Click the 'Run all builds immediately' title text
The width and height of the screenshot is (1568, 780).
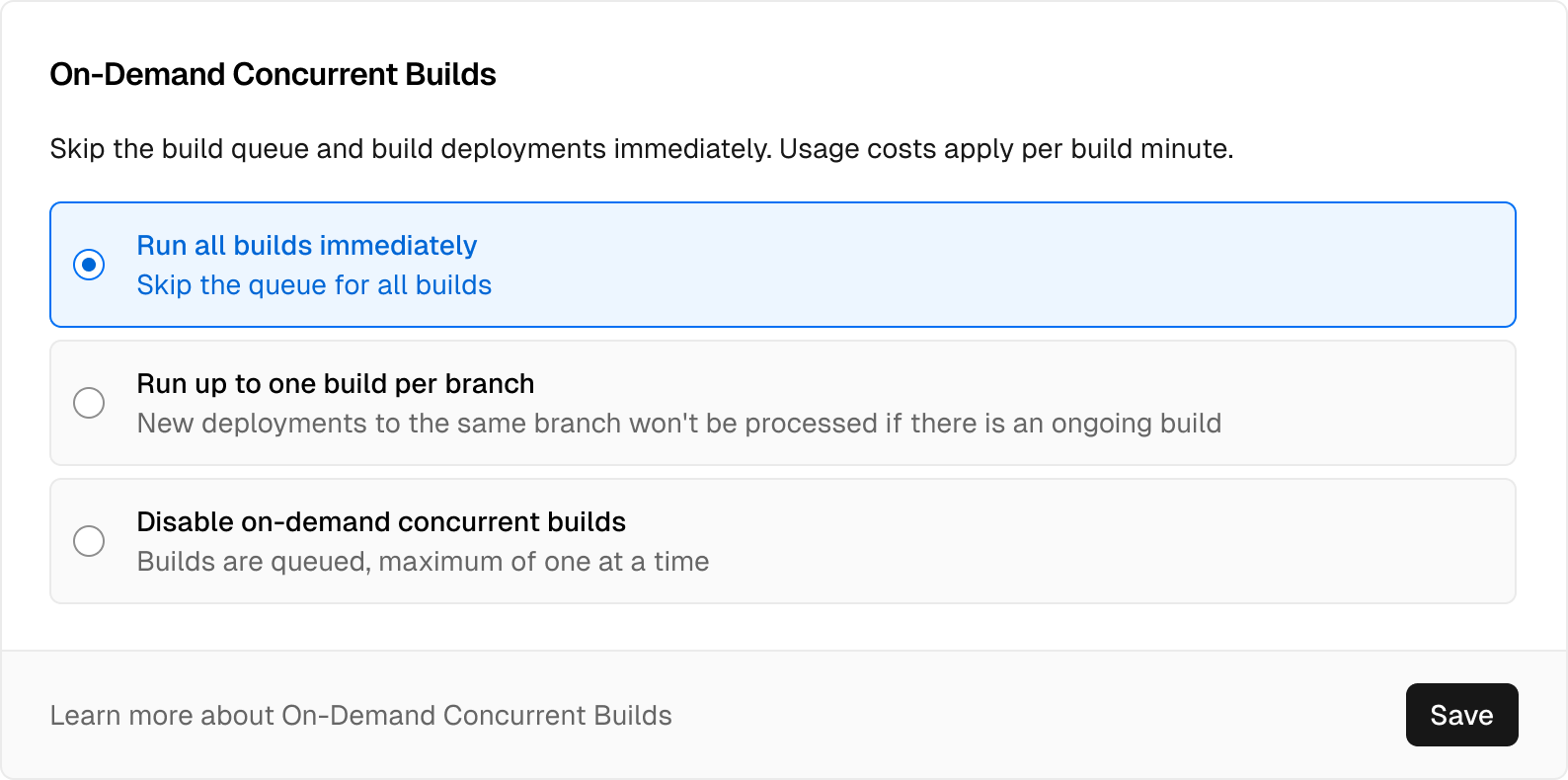pyautogui.click(x=306, y=245)
